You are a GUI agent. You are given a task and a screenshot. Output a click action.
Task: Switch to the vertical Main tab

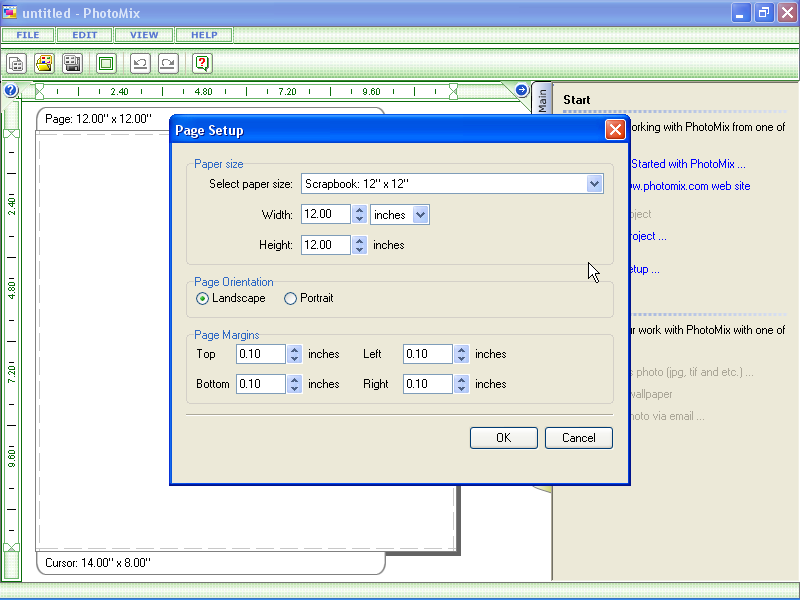point(542,100)
